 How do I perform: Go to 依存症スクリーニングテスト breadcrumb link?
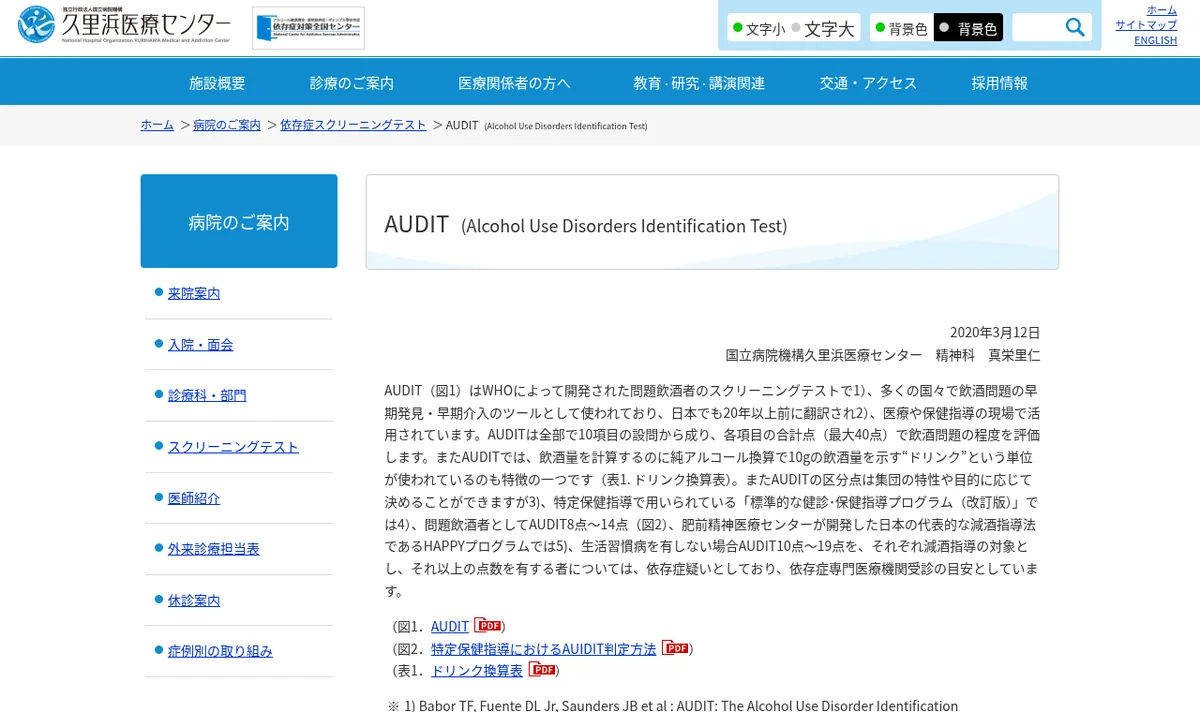(353, 125)
